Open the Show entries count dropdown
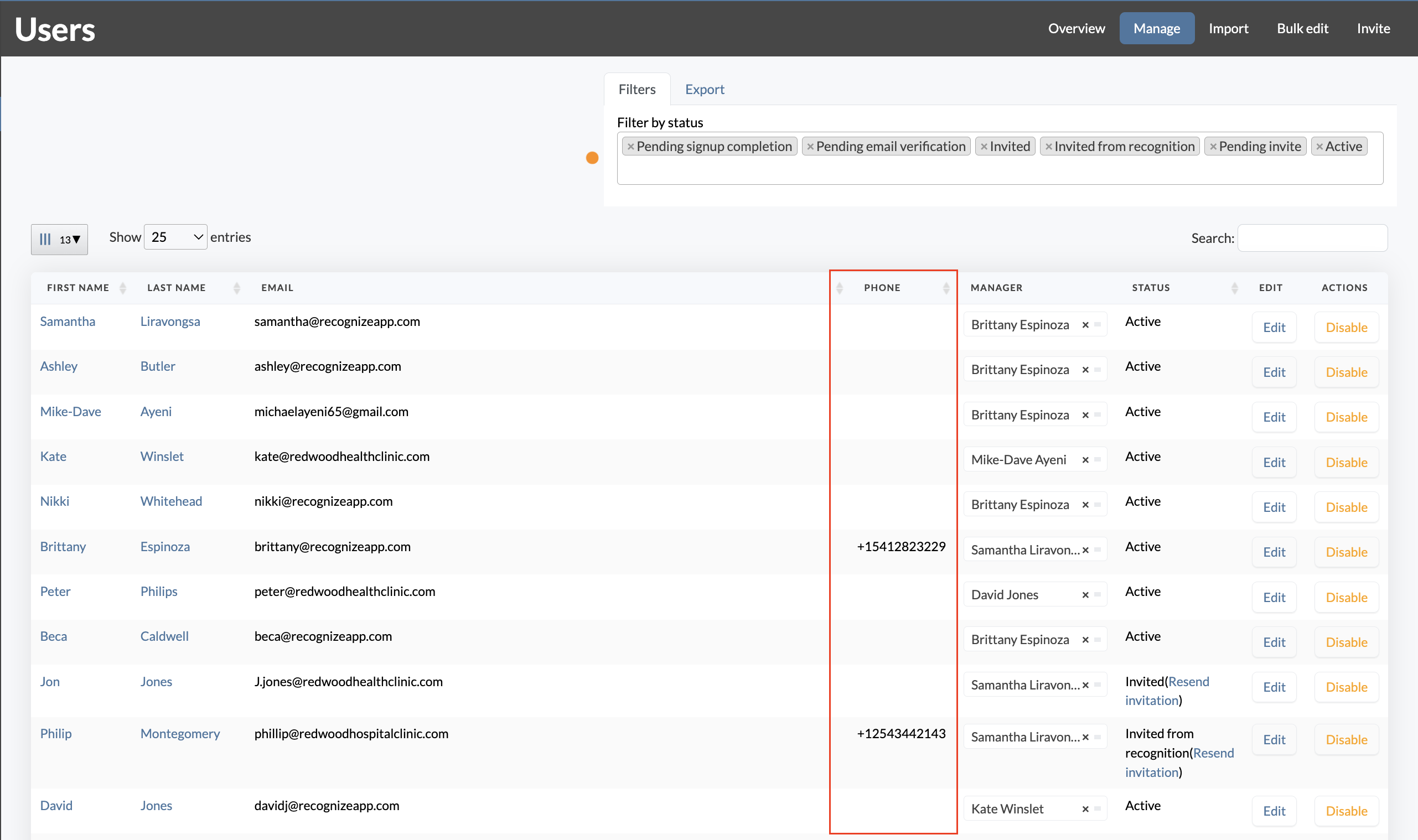This screenshot has width=1418, height=840. pyautogui.click(x=175, y=237)
